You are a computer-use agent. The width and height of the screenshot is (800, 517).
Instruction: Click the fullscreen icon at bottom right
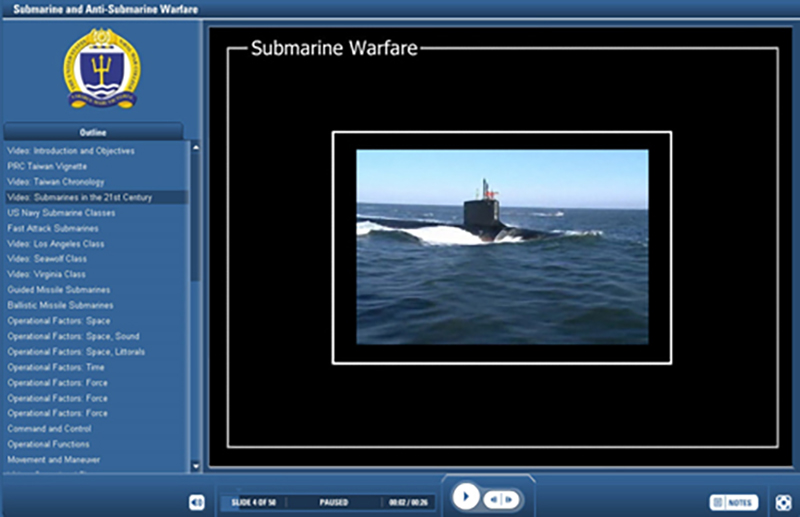click(x=784, y=502)
